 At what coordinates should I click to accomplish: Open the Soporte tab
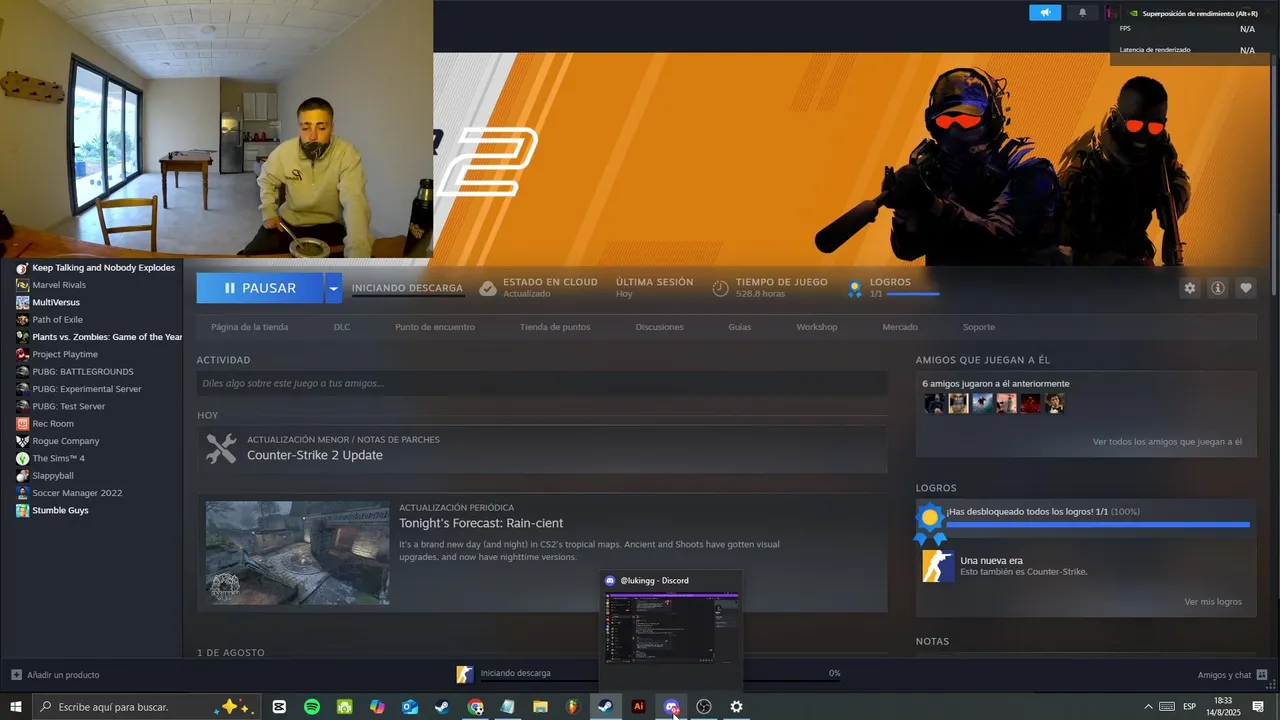click(979, 327)
